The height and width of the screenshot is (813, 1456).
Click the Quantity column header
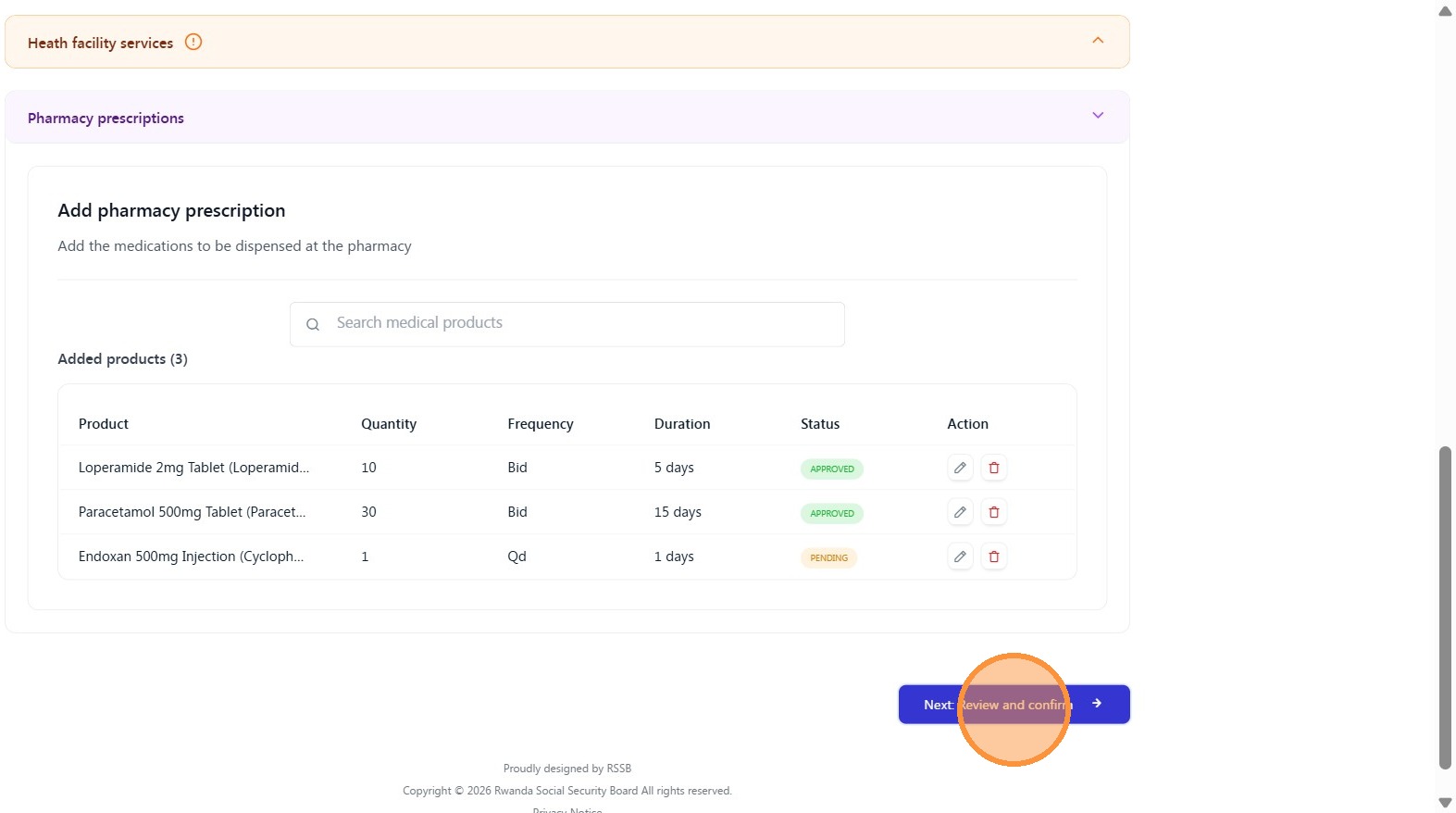389,424
